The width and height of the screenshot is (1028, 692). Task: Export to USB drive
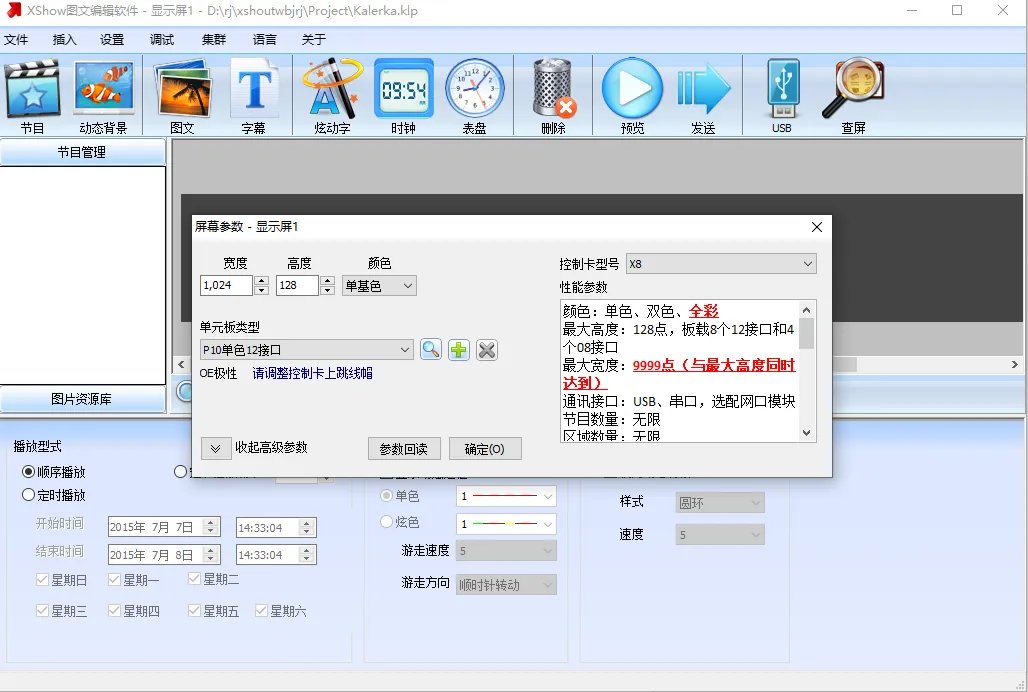pyautogui.click(x=781, y=93)
